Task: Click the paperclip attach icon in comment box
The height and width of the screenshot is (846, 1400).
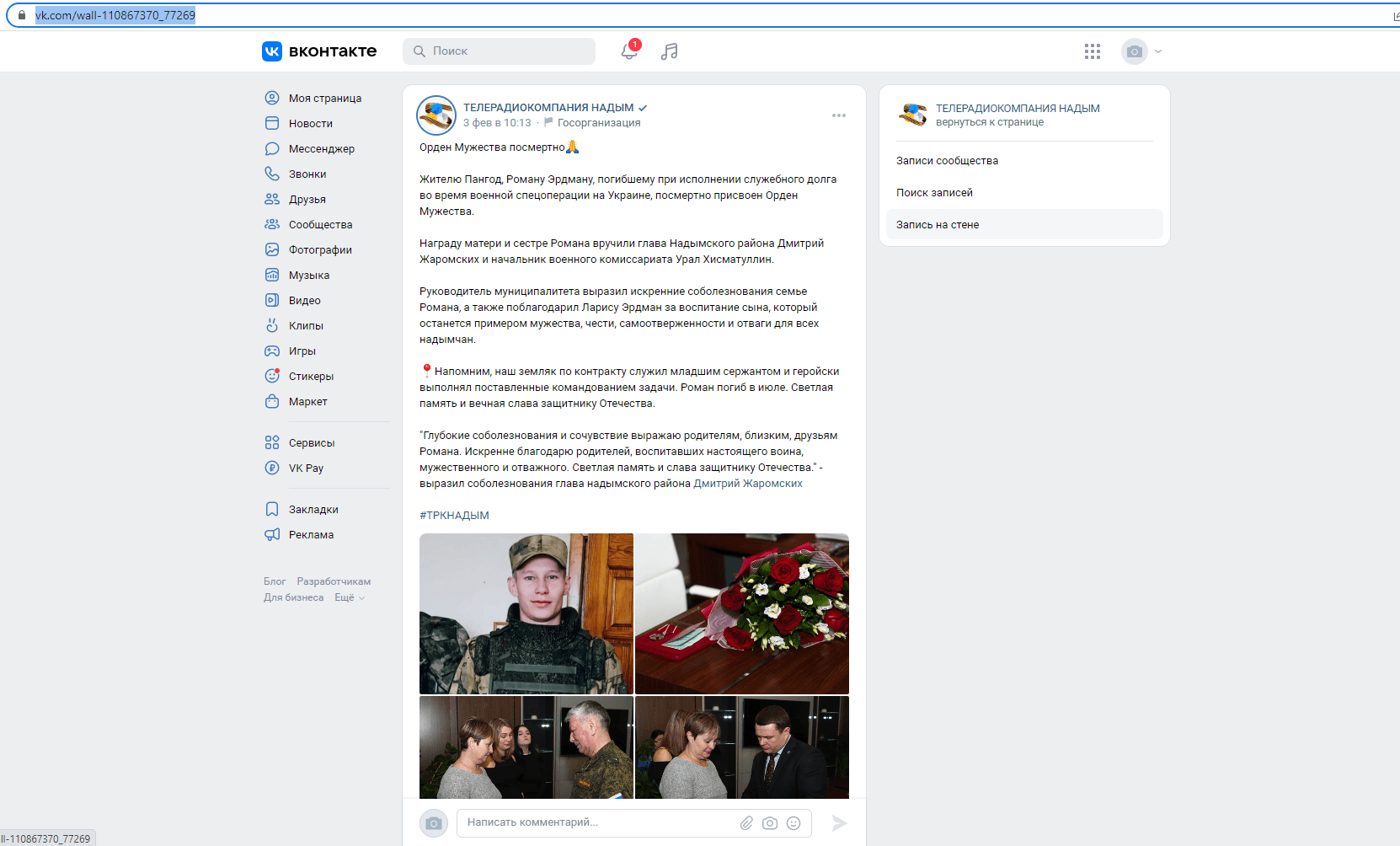Action: pos(746,823)
